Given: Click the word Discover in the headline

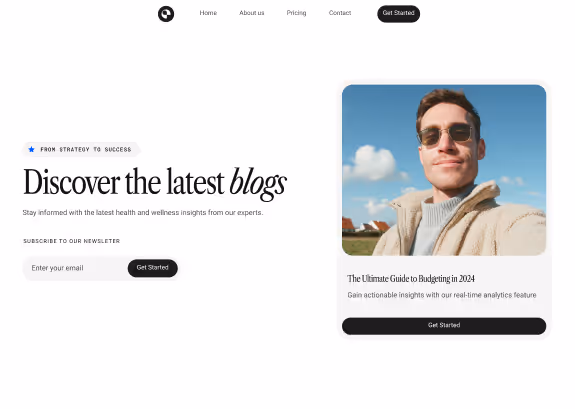Looking at the screenshot, I should tap(72, 182).
